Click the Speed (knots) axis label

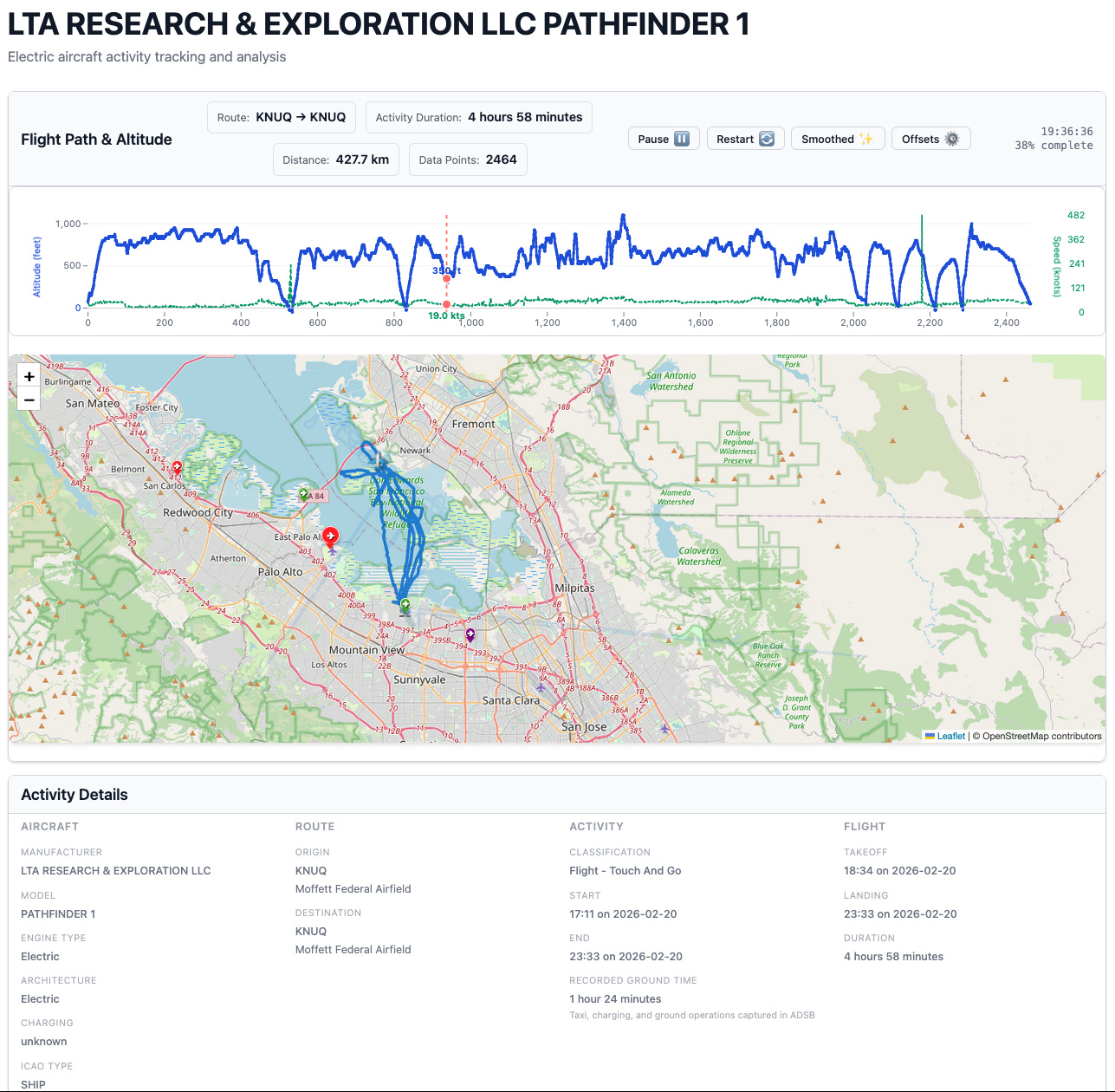coord(1057,266)
